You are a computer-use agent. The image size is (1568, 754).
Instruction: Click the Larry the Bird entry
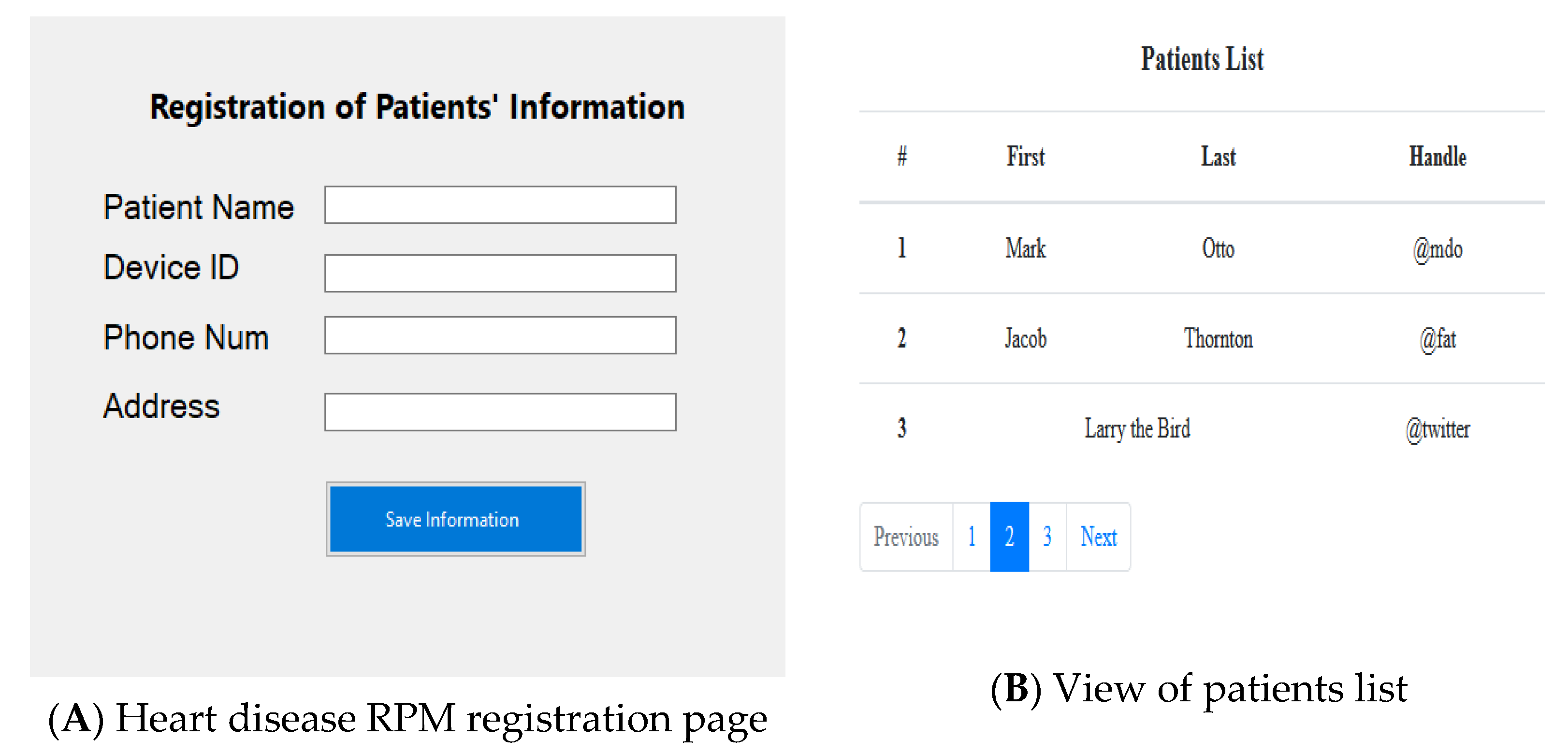[1137, 429]
